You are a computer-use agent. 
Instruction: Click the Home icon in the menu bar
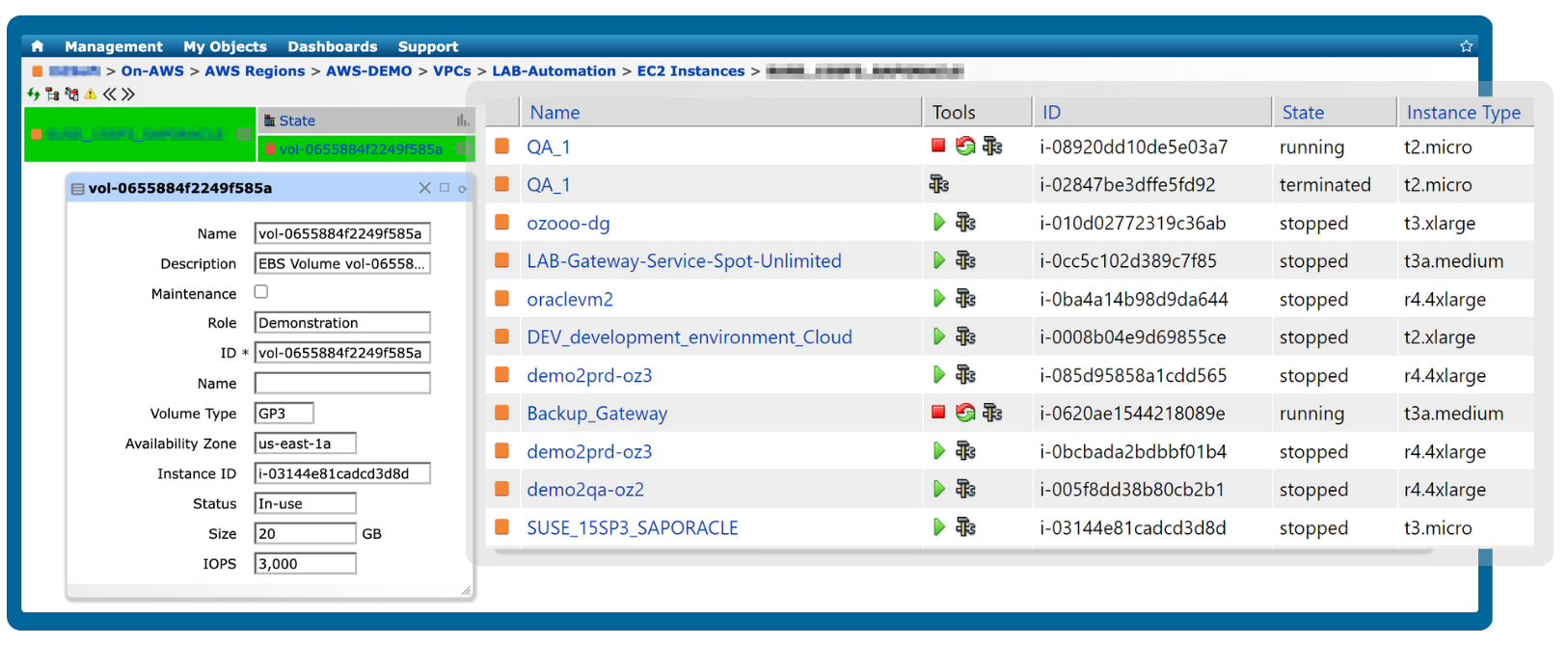click(38, 46)
